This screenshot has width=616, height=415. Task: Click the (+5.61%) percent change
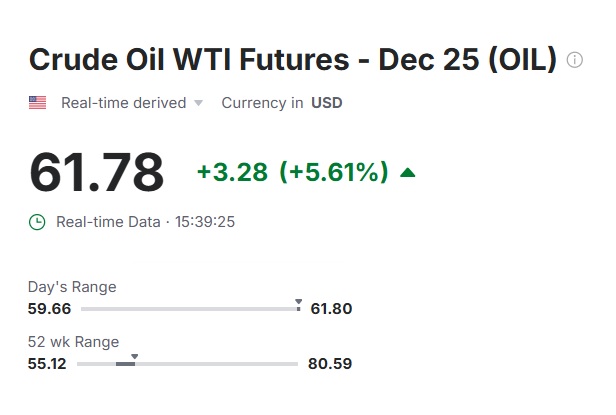click(x=333, y=172)
